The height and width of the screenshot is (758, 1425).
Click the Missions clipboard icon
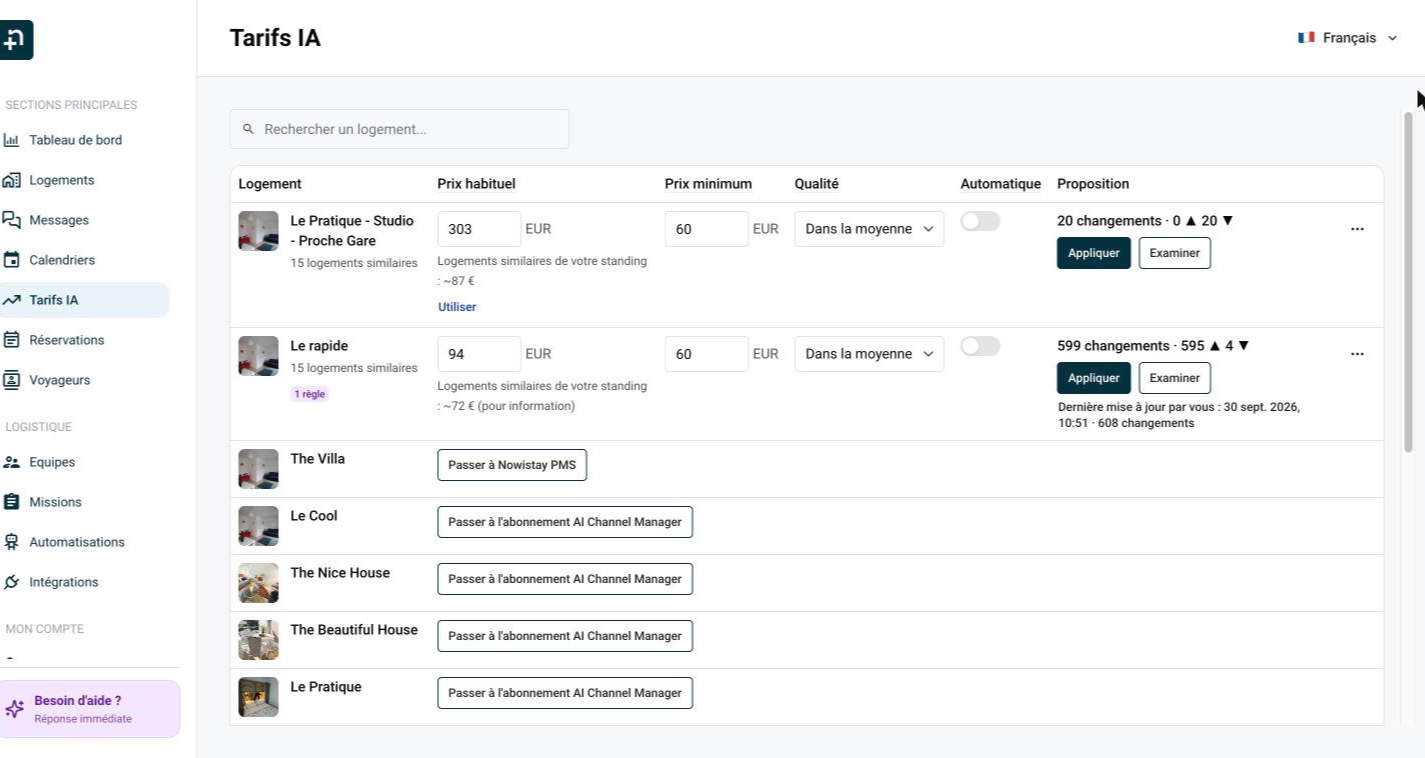tap(12, 502)
